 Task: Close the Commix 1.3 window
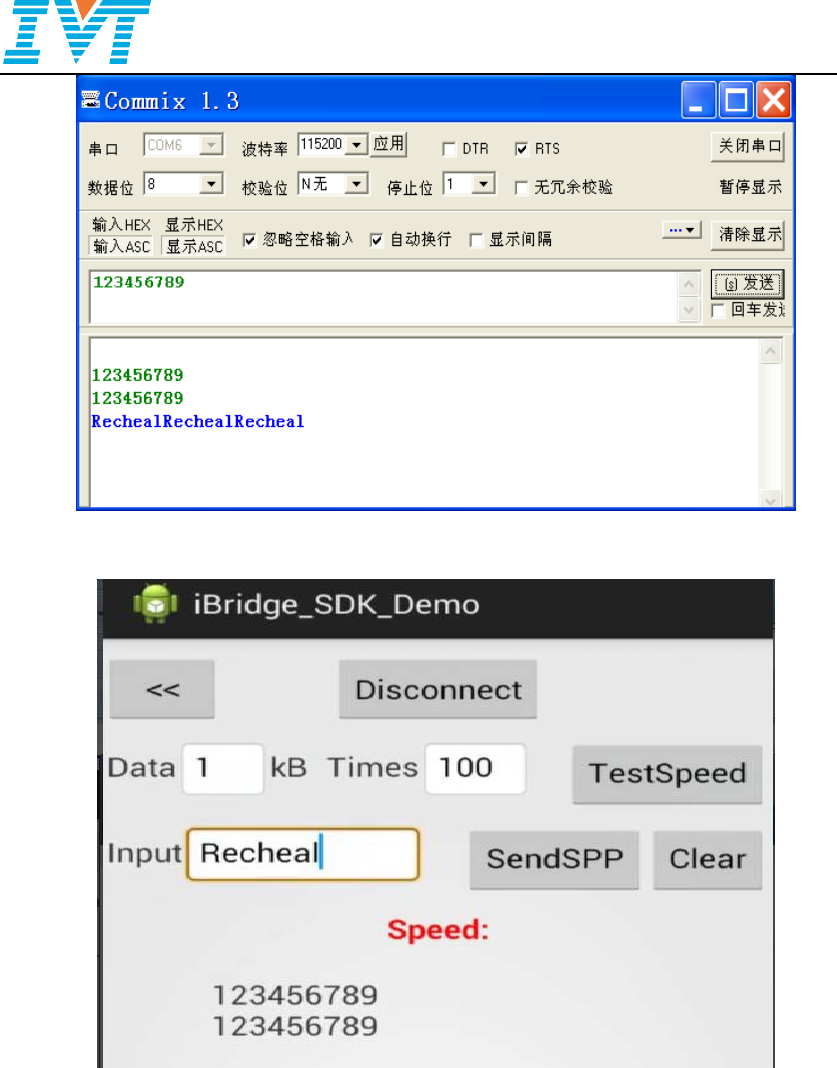point(774,101)
